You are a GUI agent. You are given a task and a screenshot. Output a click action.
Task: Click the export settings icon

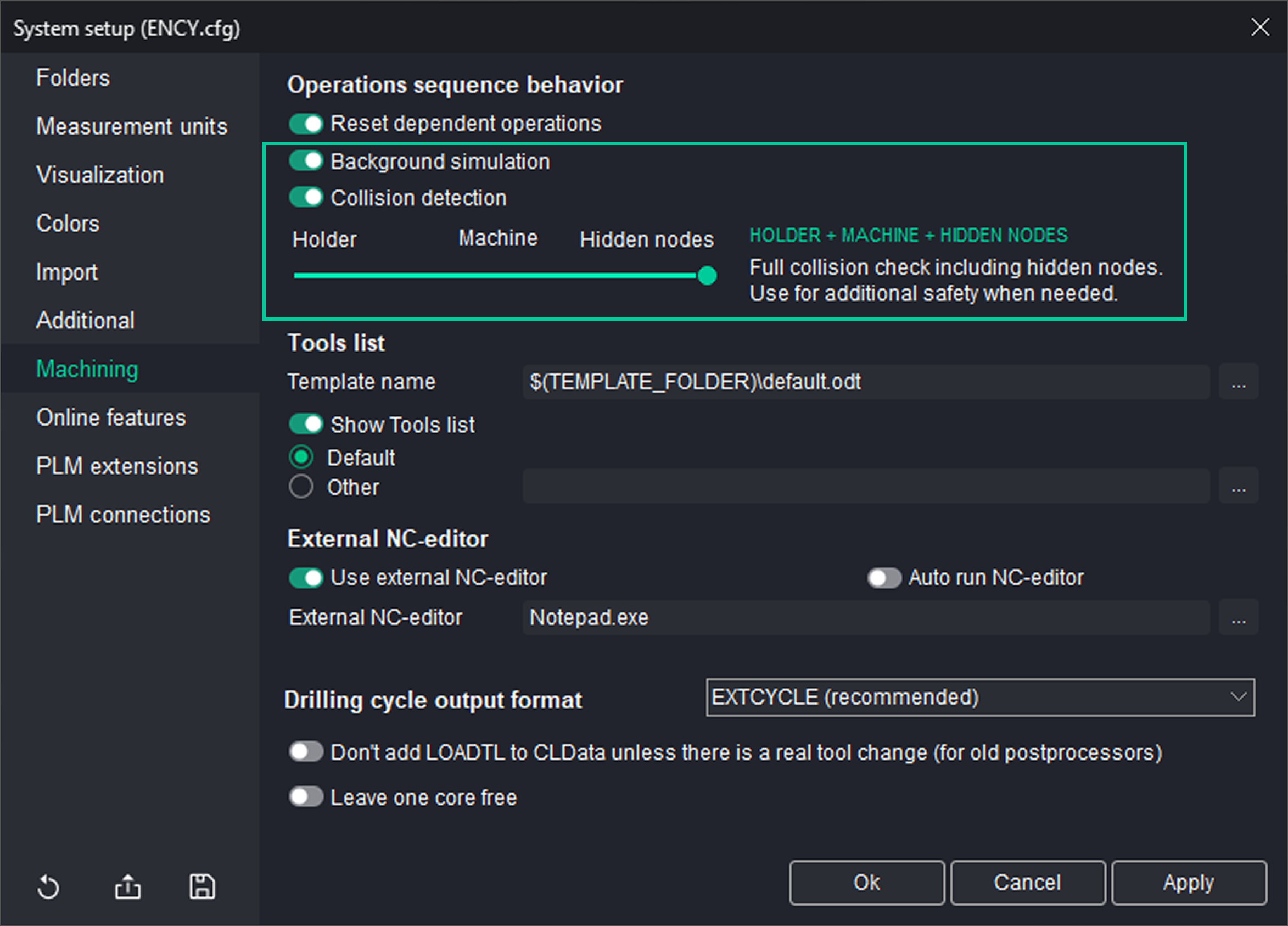[x=128, y=887]
